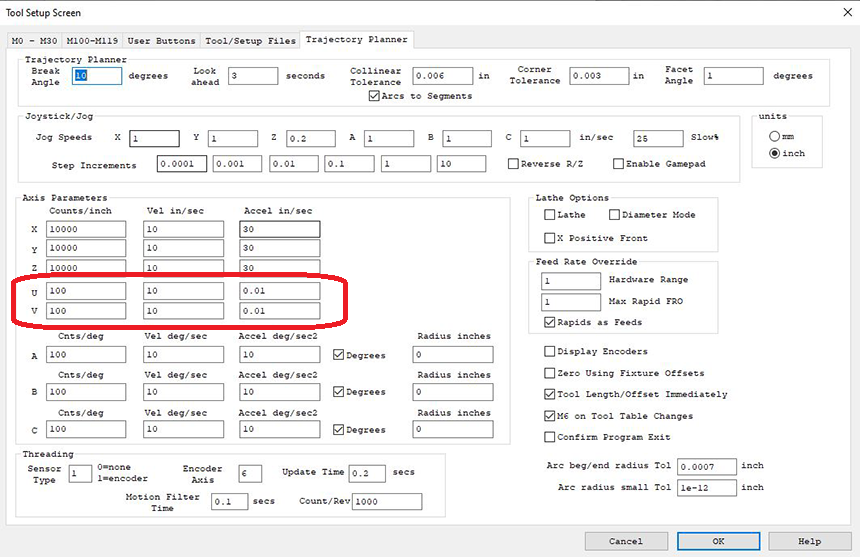This screenshot has height=557, width=860.
Task: Open the M100-M119 tab
Action: (x=95, y=41)
